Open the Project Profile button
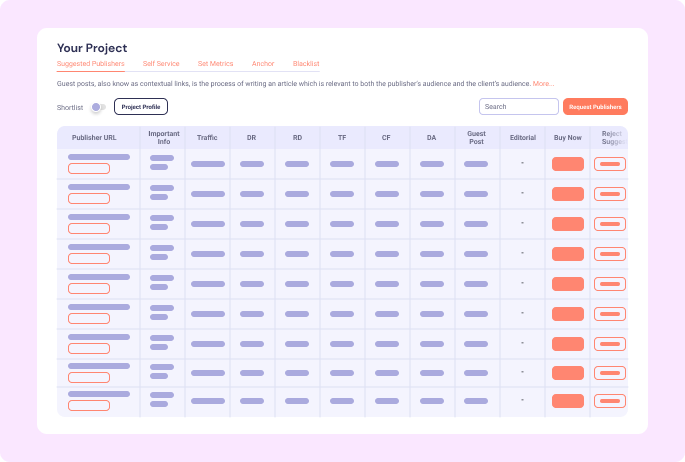The image size is (685, 462). (x=141, y=107)
